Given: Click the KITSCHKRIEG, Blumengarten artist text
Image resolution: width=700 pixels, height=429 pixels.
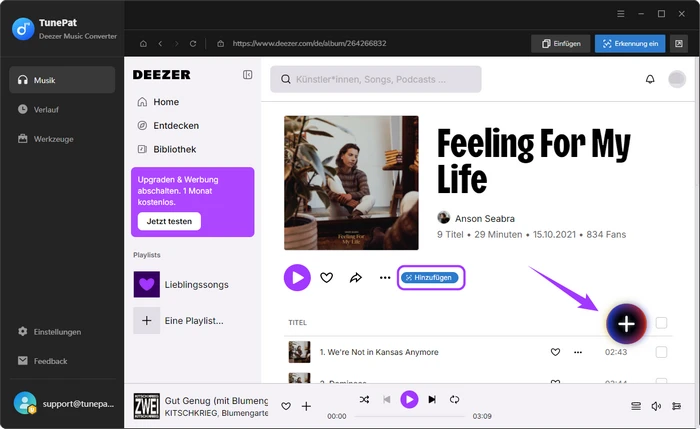Looking at the screenshot, I should 217,413.
